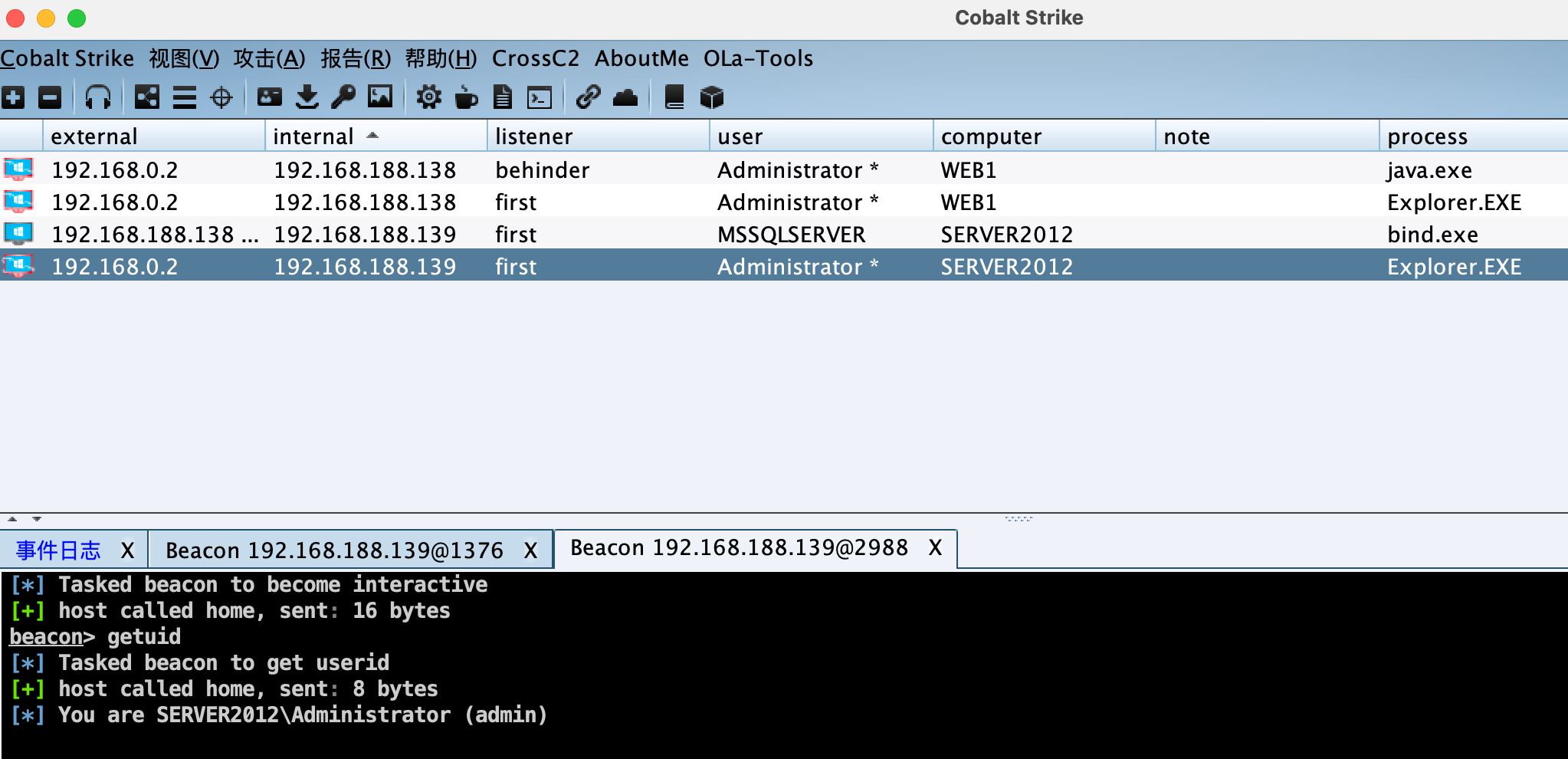The height and width of the screenshot is (759, 1568).
Task: Close the Beacon 192.168.188.139@2988 tab
Action: tap(935, 547)
